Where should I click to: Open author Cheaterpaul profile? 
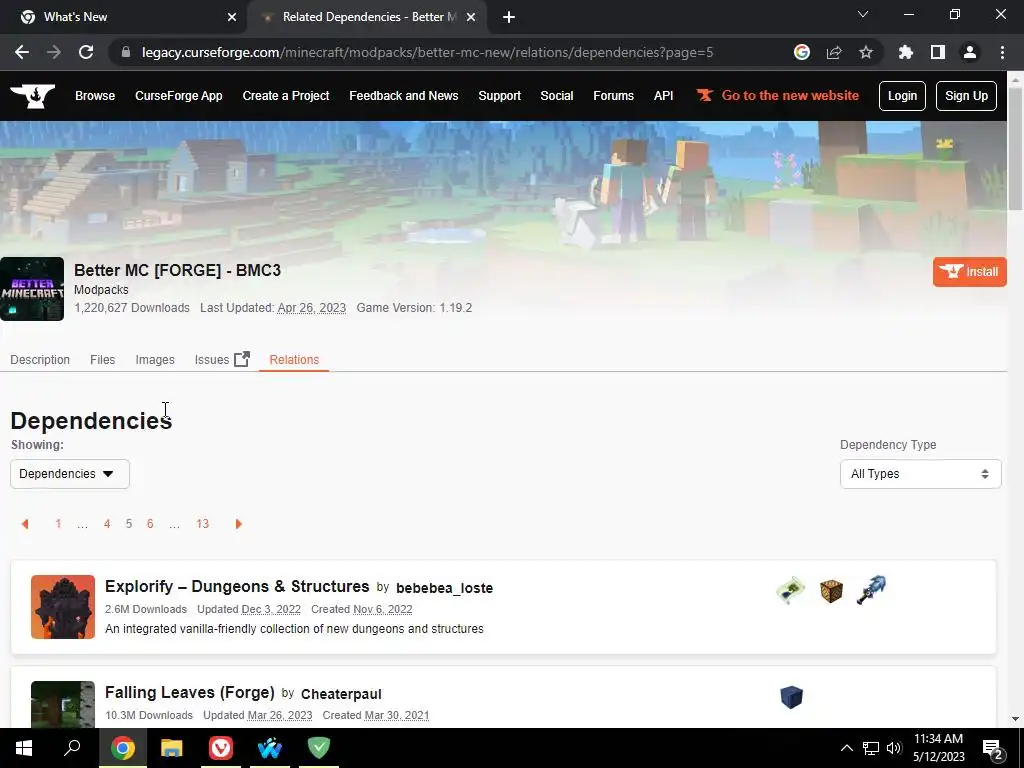(x=341, y=694)
